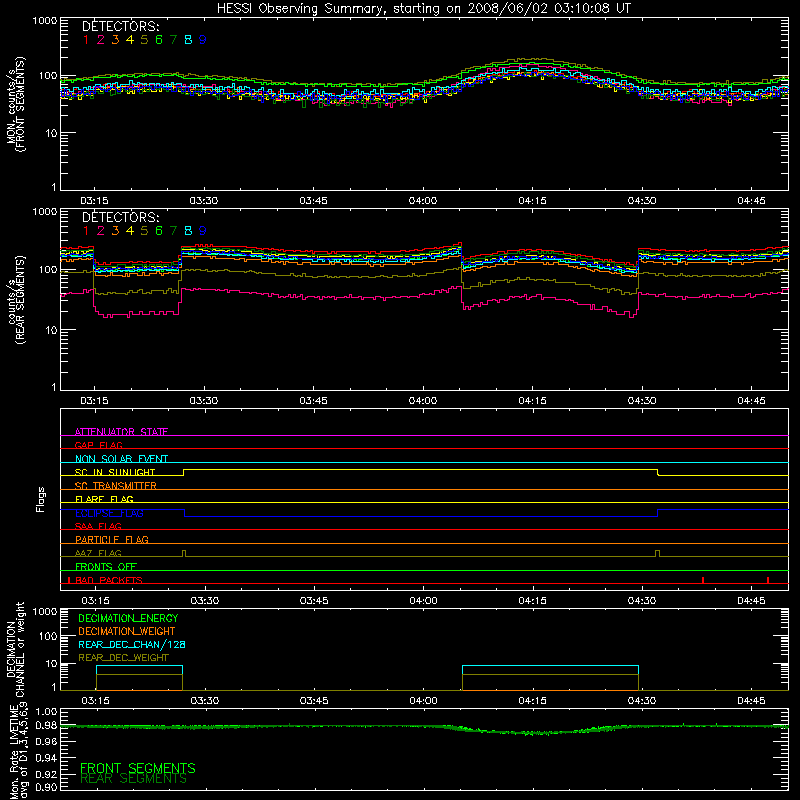This screenshot has height=800, width=800.
Task: Click the 0.92 tick on the livetime axis
Action: [46, 774]
